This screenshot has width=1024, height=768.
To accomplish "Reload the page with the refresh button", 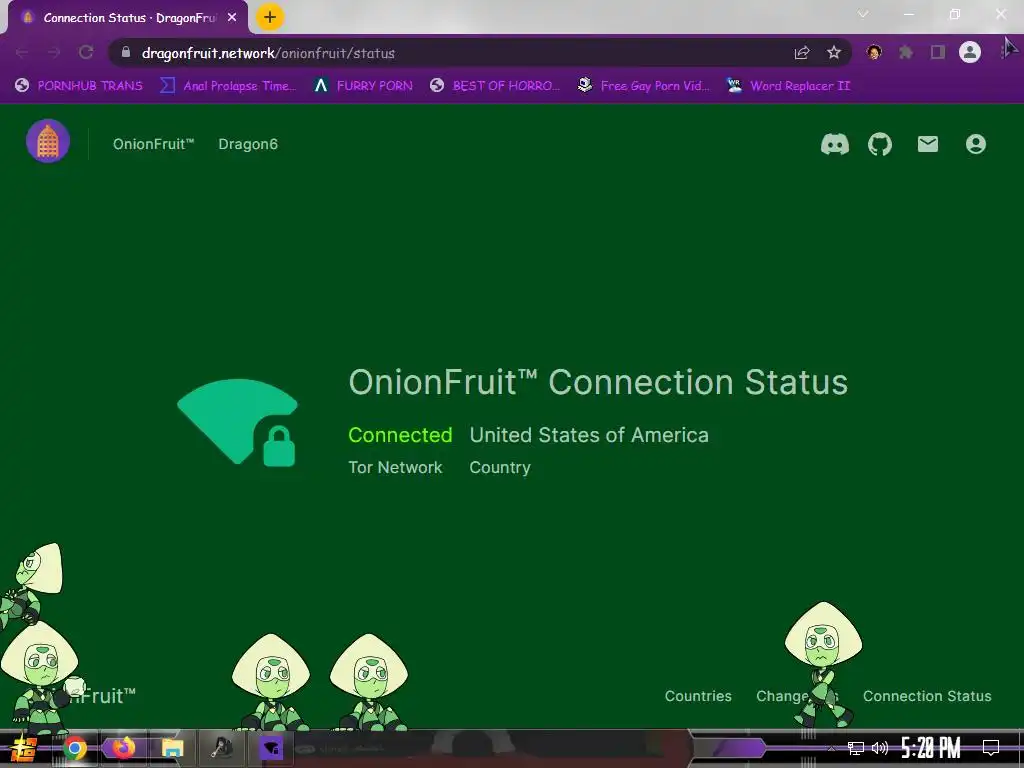I will (x=86, y=52).
